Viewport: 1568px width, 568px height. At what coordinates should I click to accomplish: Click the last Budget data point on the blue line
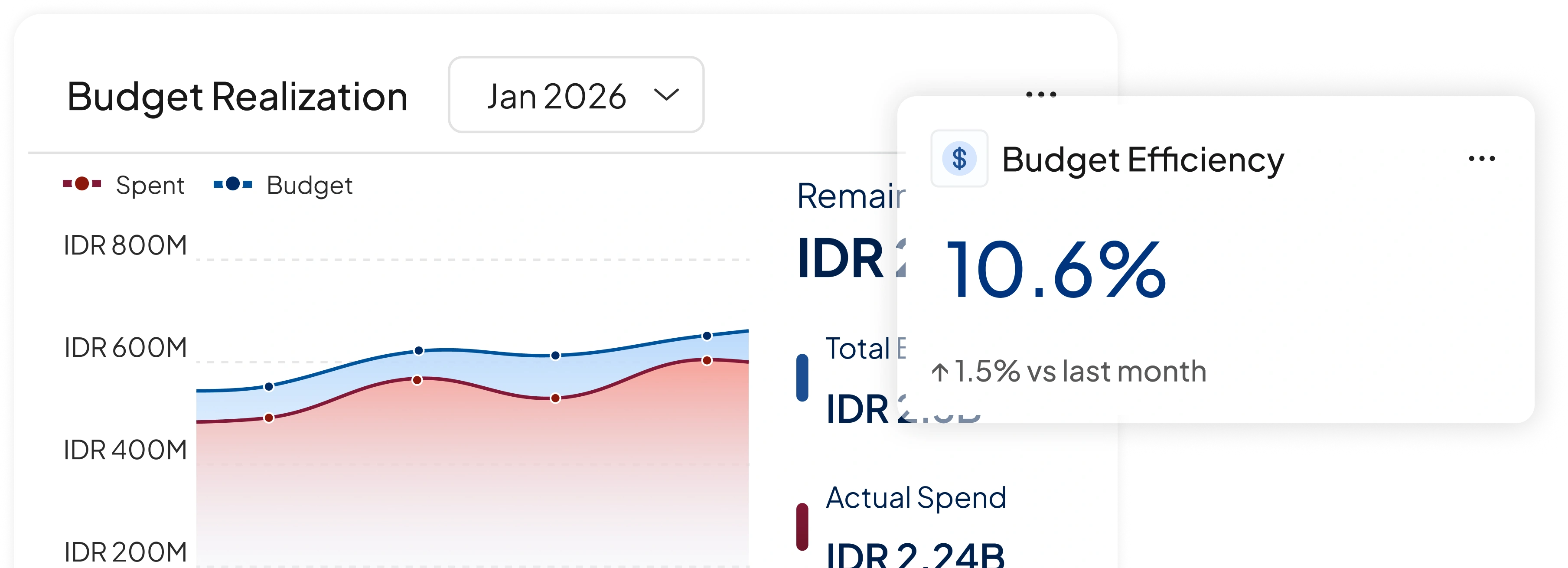[707, 336]
